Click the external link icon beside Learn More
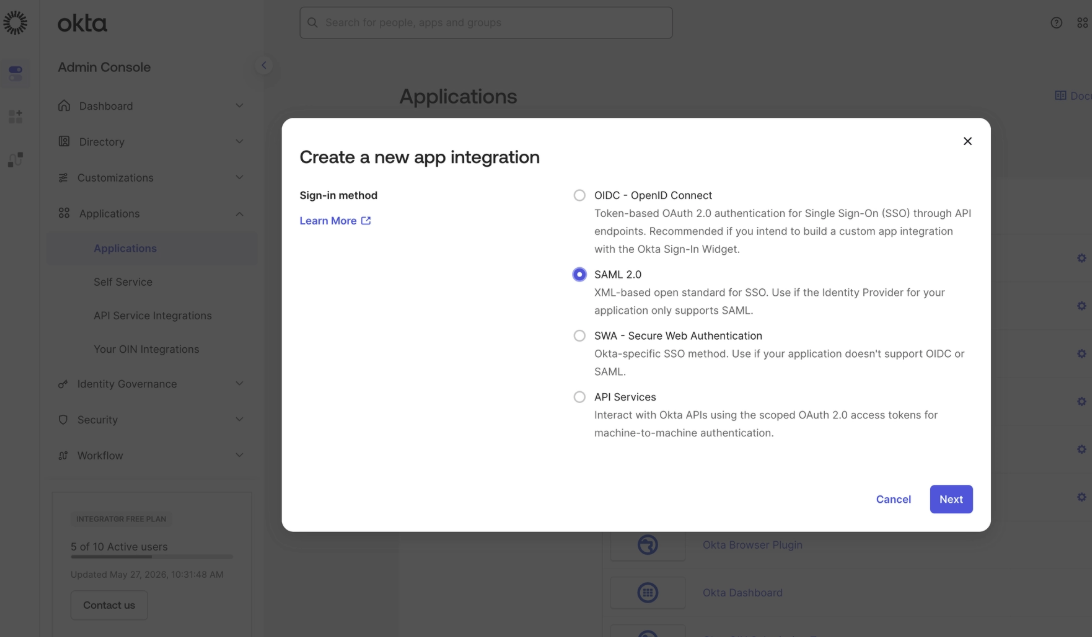Image resolution: width=1092 pixels, height=637 pixels. (366, 221)
